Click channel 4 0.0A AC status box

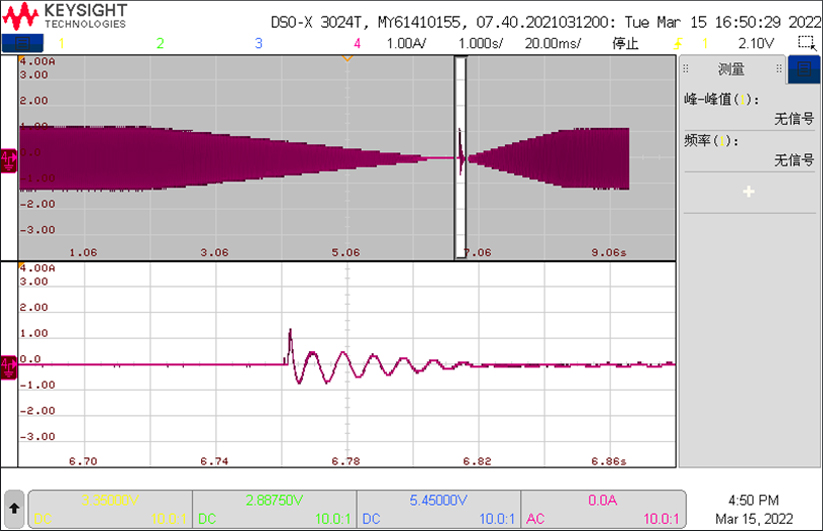click(604, 509)
